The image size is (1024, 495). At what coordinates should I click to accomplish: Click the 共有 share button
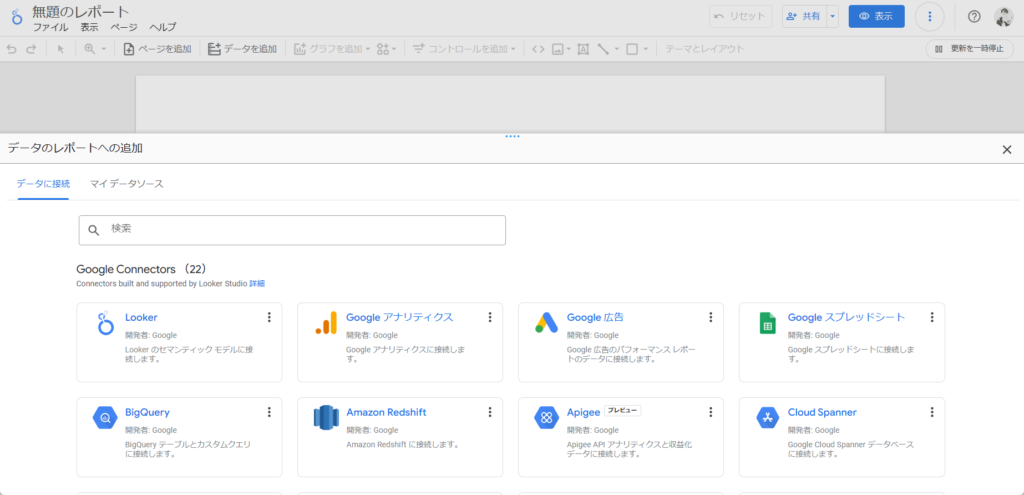[804, 17]
